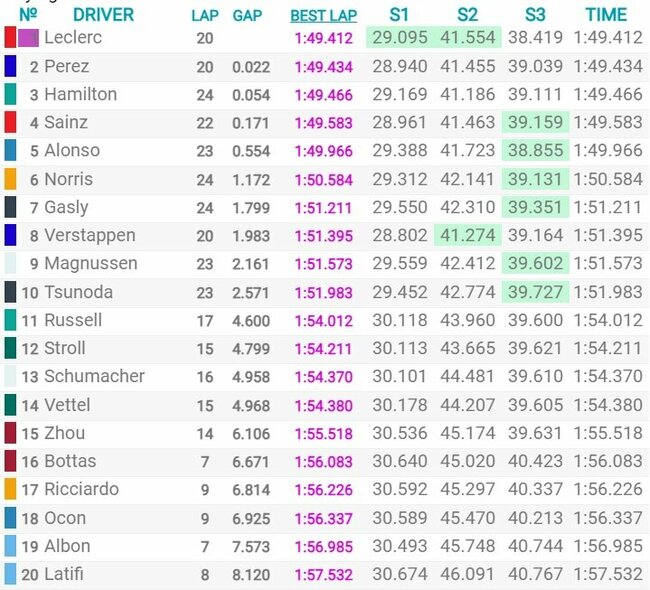This screenshot has height=590, width=650.
Task: Click the S3 sector column header
Action: click(534, 15)
